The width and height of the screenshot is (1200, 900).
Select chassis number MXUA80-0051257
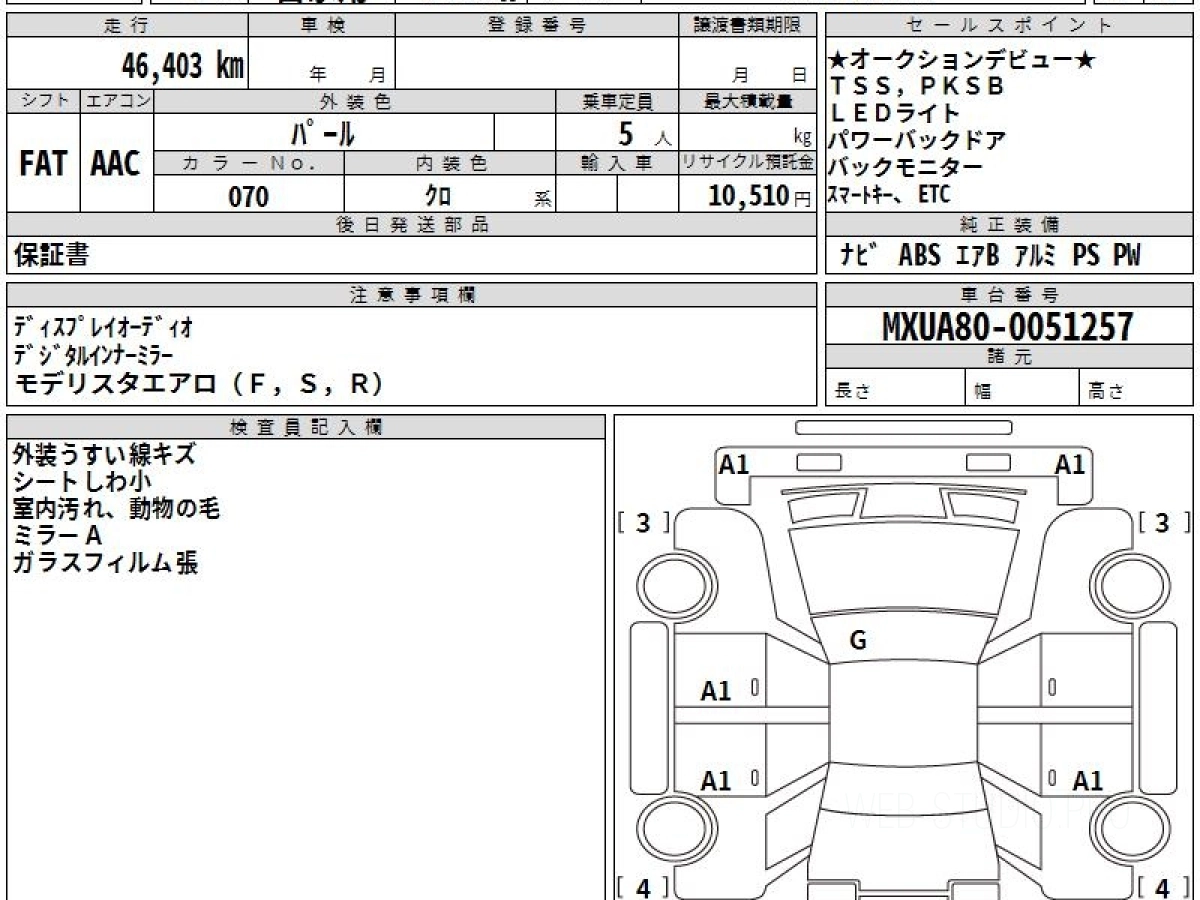pyautogui.click(x=1008, y=326)
